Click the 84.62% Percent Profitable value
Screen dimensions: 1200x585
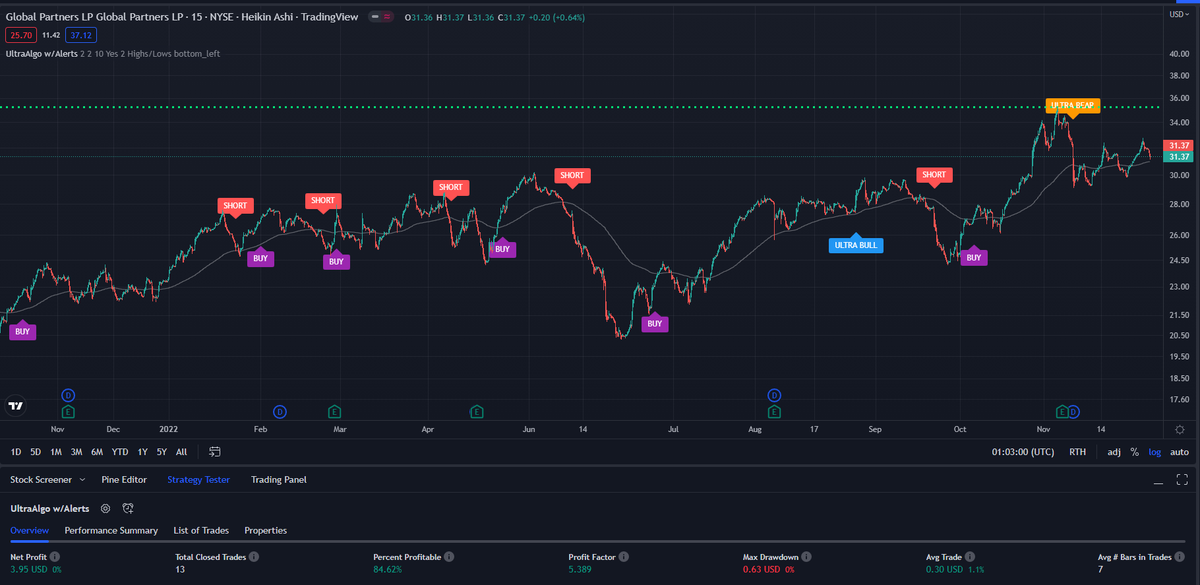pos(390,570)
